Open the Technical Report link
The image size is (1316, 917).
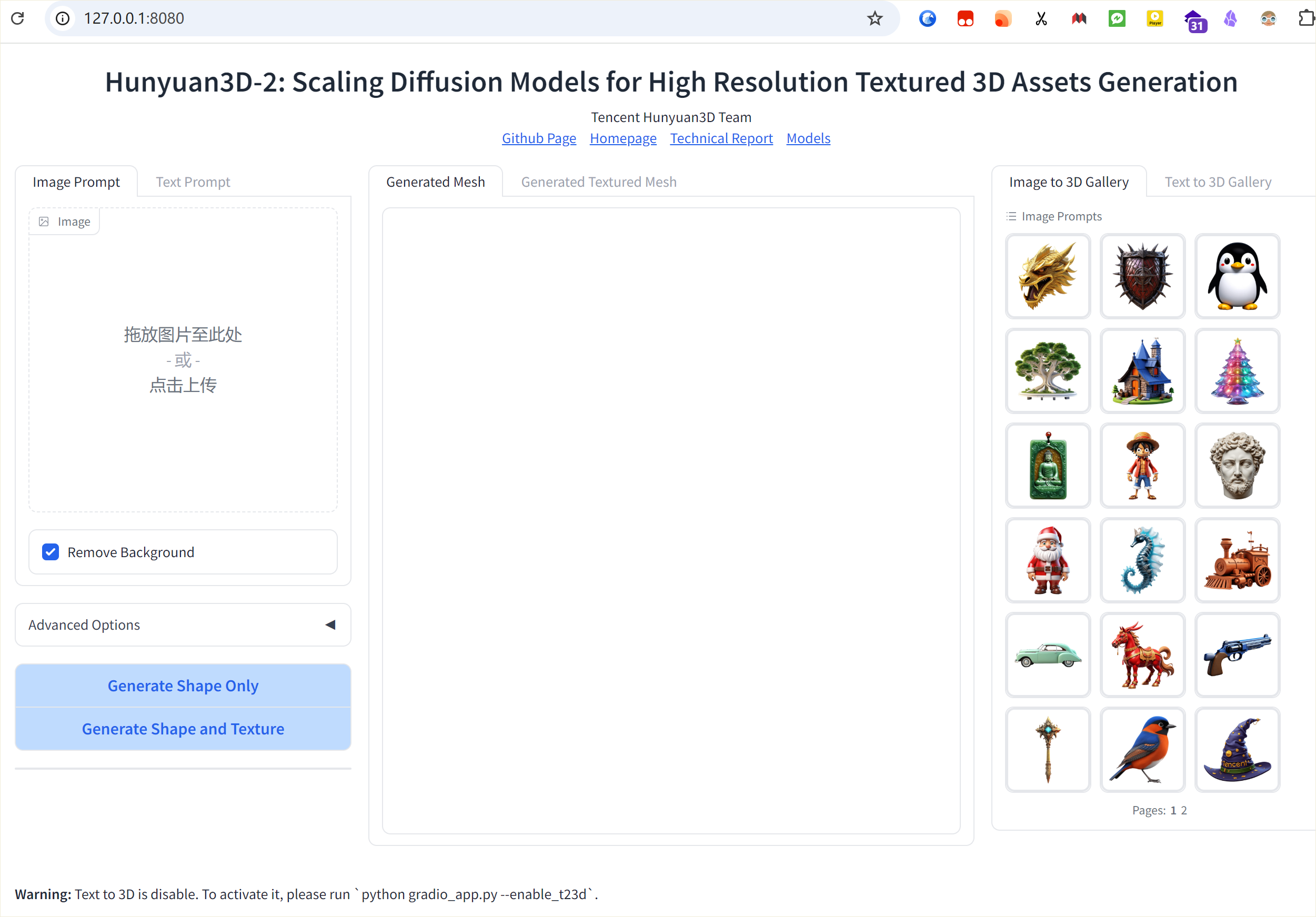721,138
